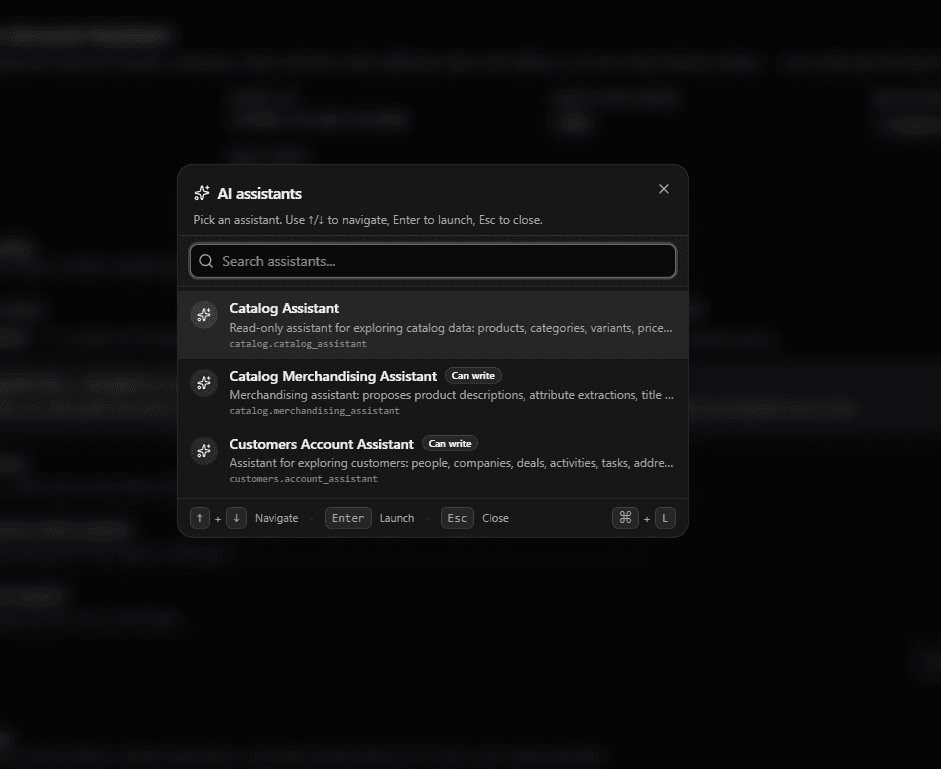Click the Pick an assistant instruction text
This screenshot has width=941, height=769.
click(x=368, y=220)
